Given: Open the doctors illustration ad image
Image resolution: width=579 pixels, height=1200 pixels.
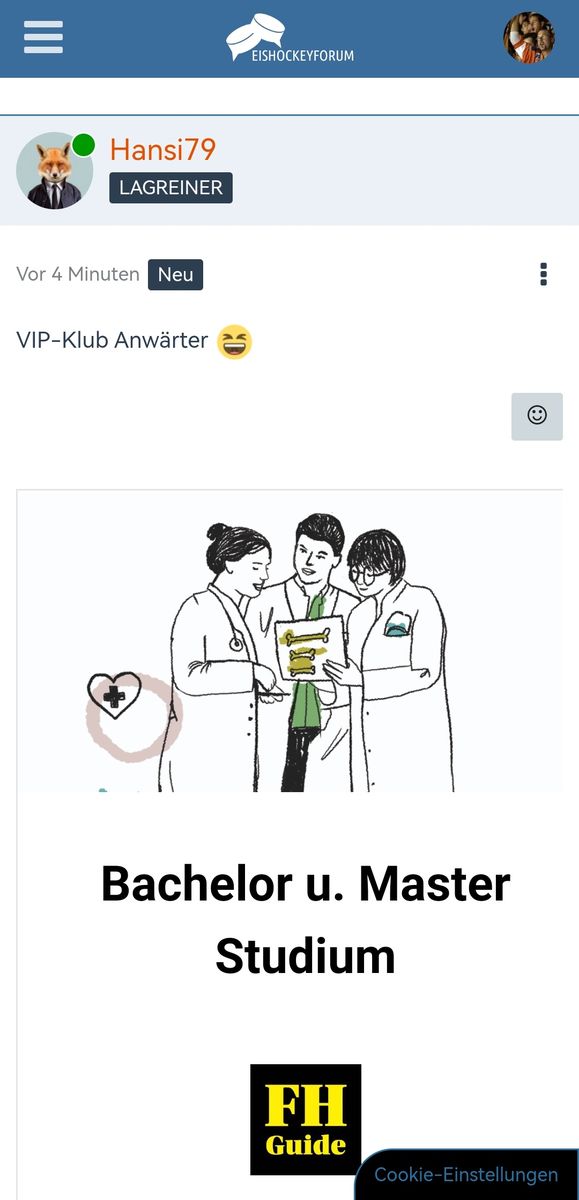Looking at the screenshot, I should 290,641.
